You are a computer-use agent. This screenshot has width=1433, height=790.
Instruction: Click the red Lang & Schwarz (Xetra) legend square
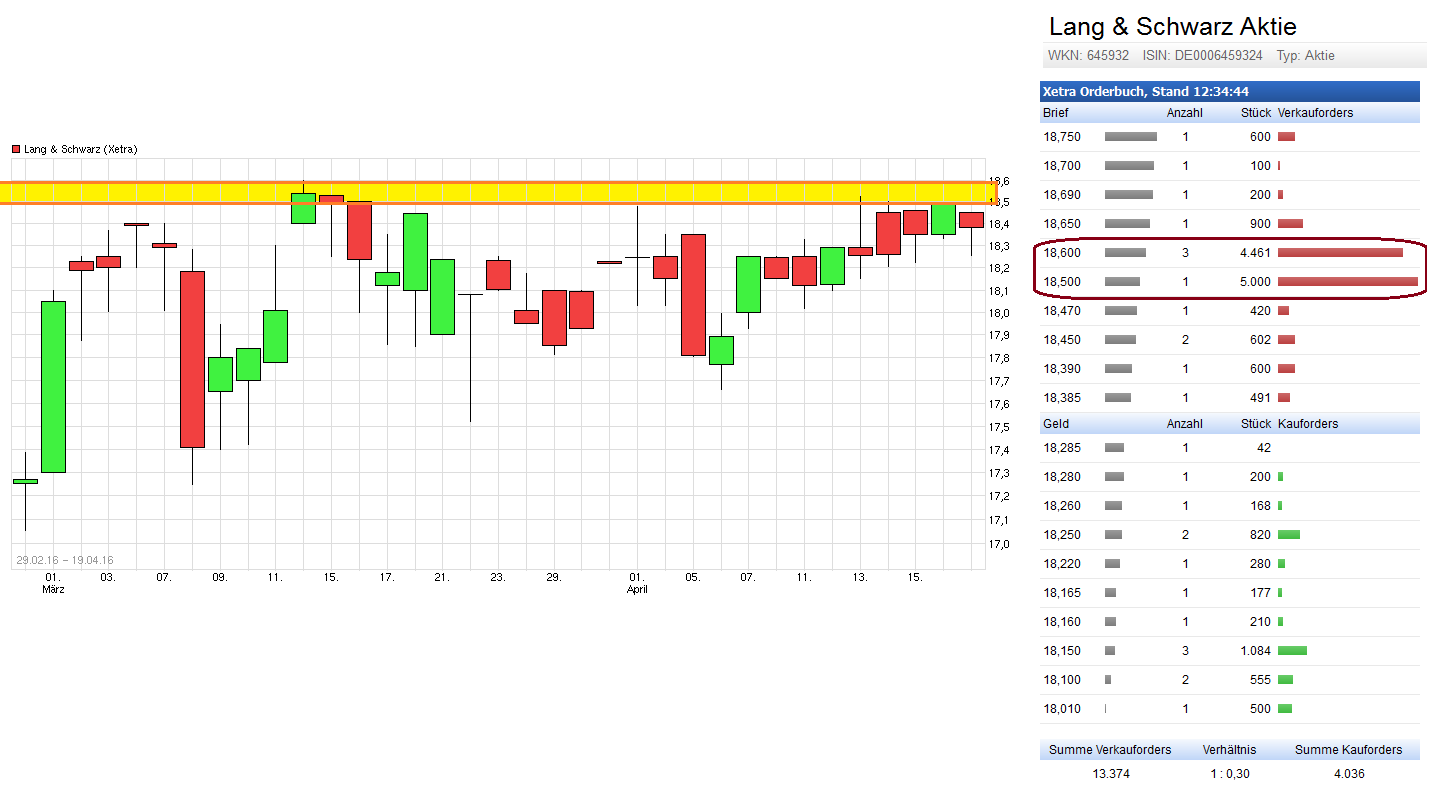[x=16, y=149]
